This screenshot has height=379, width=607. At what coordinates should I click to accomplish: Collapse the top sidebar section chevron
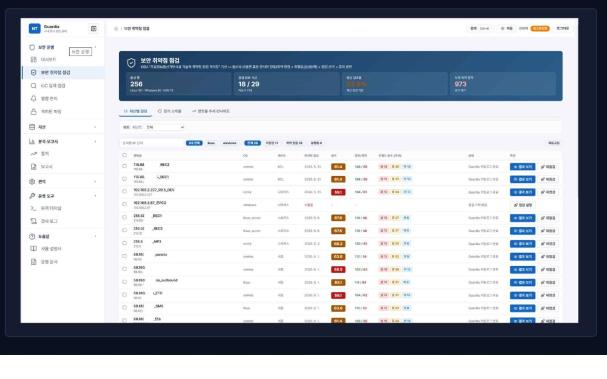[x=95, y=47]
